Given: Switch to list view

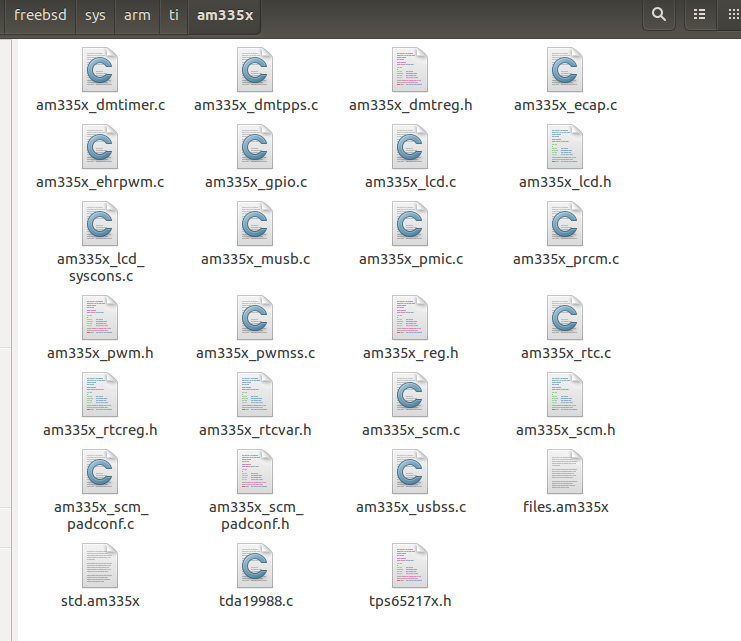Looking at the screenshot, I should tap(699, 15).
